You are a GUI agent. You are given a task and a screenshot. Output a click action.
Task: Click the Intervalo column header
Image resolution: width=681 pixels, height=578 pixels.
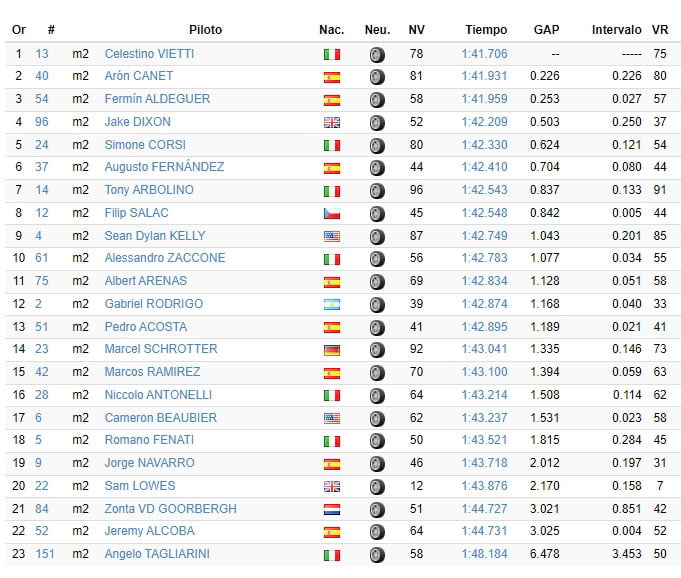click(x=617, y=30)
